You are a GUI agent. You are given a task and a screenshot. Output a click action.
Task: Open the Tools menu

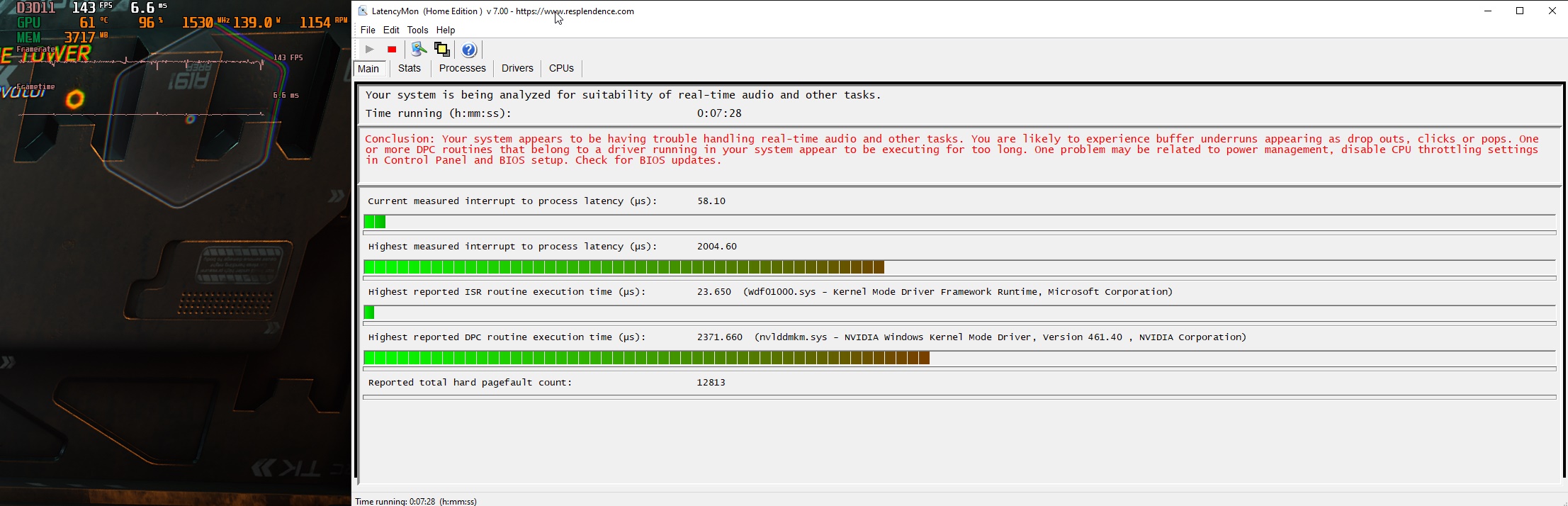[x=417, y=30]
